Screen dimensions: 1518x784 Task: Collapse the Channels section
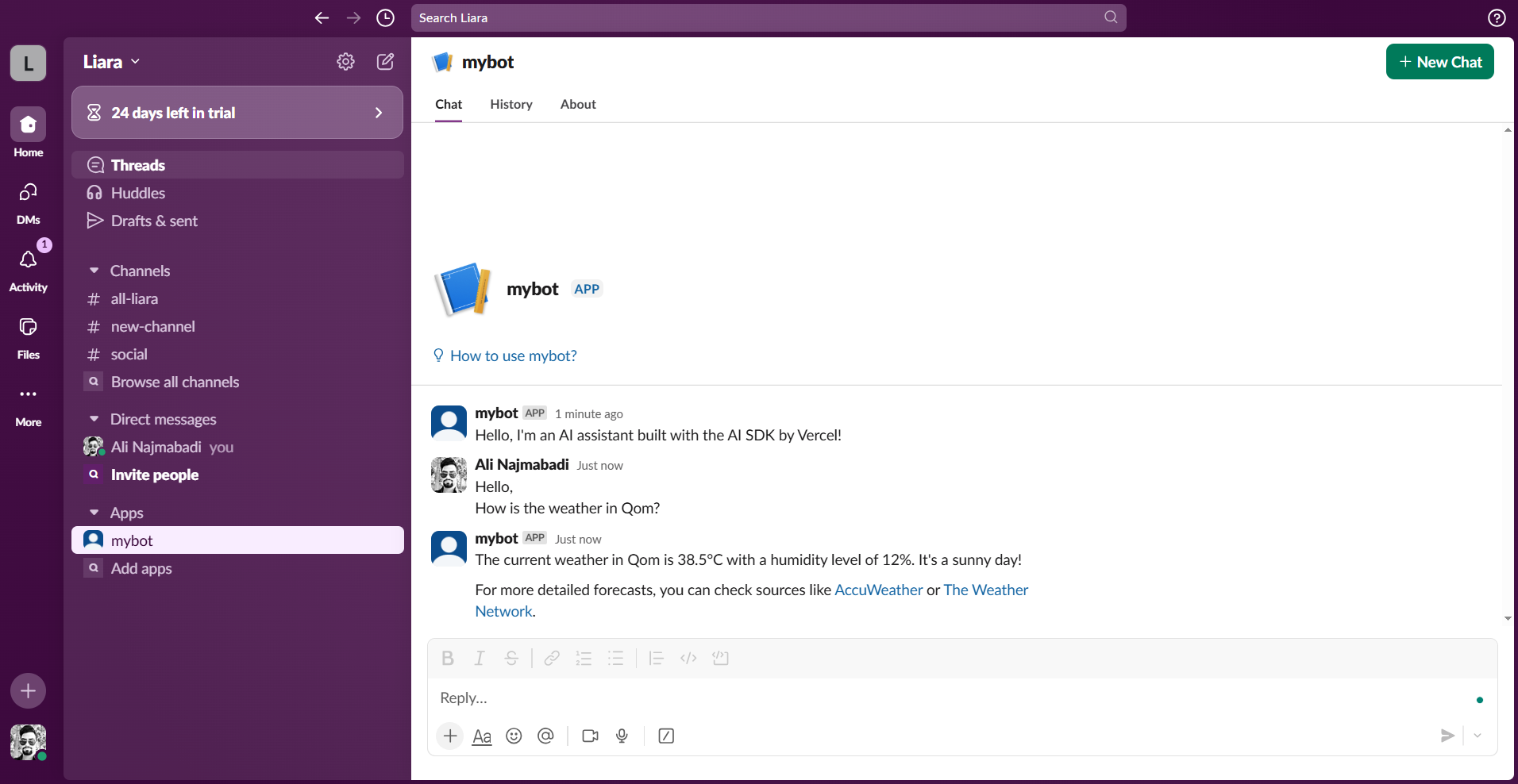[94, 271]
